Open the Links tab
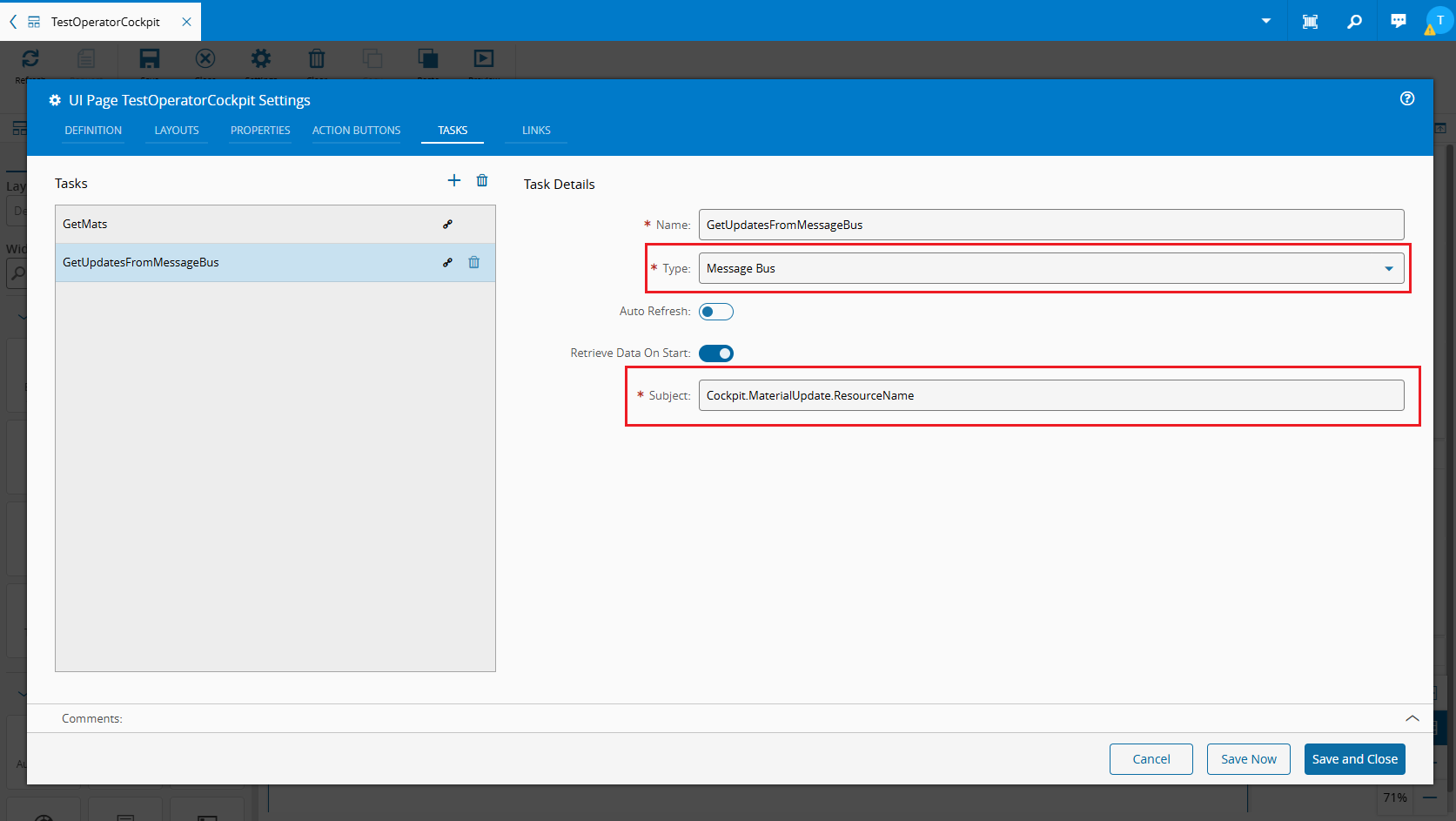 point(536,131)
